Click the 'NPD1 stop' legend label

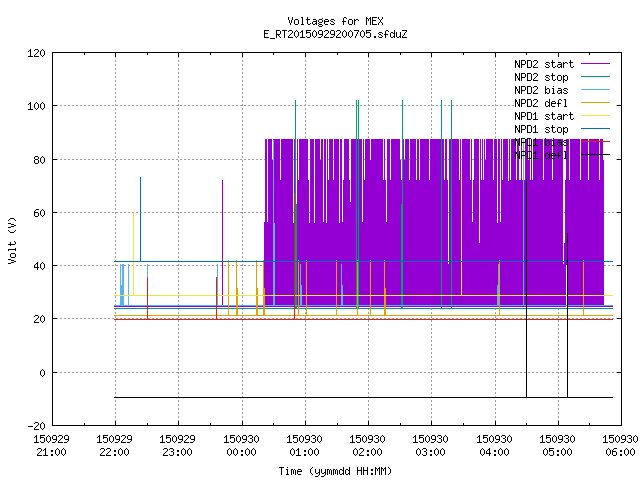point(541,129)
